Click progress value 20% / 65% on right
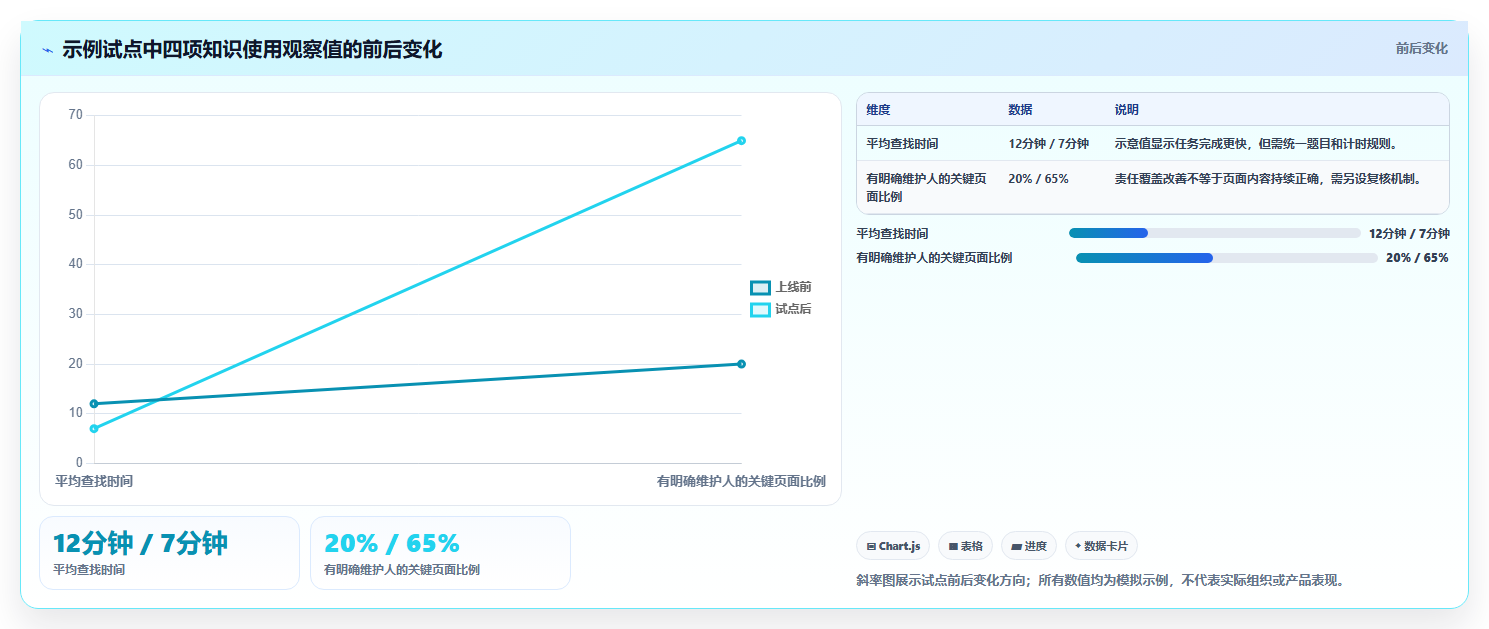The height and width of the screenshot is (629, 1489). point(1417,258)
